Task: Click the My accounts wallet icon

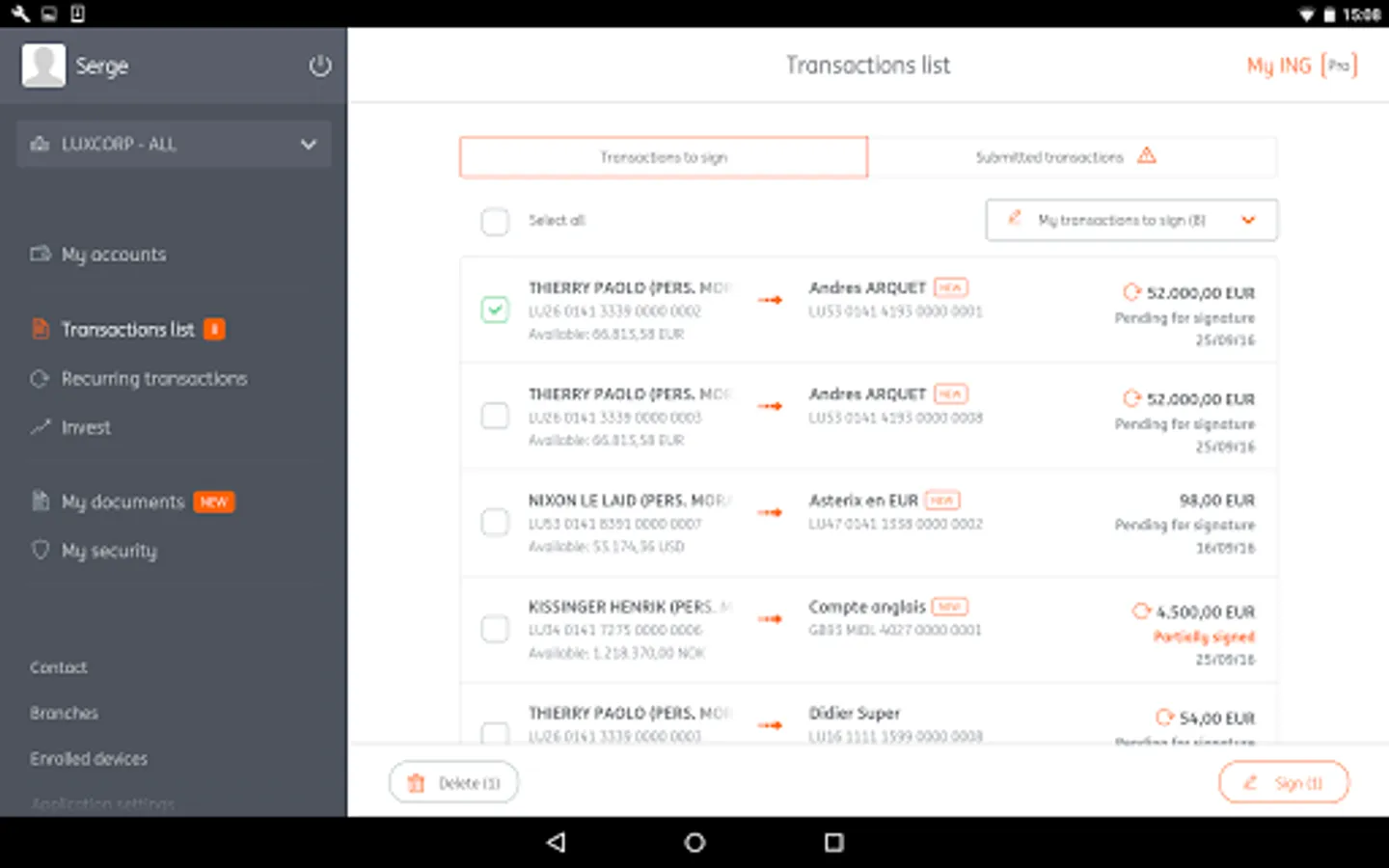Action: click(x=40, y=254)
